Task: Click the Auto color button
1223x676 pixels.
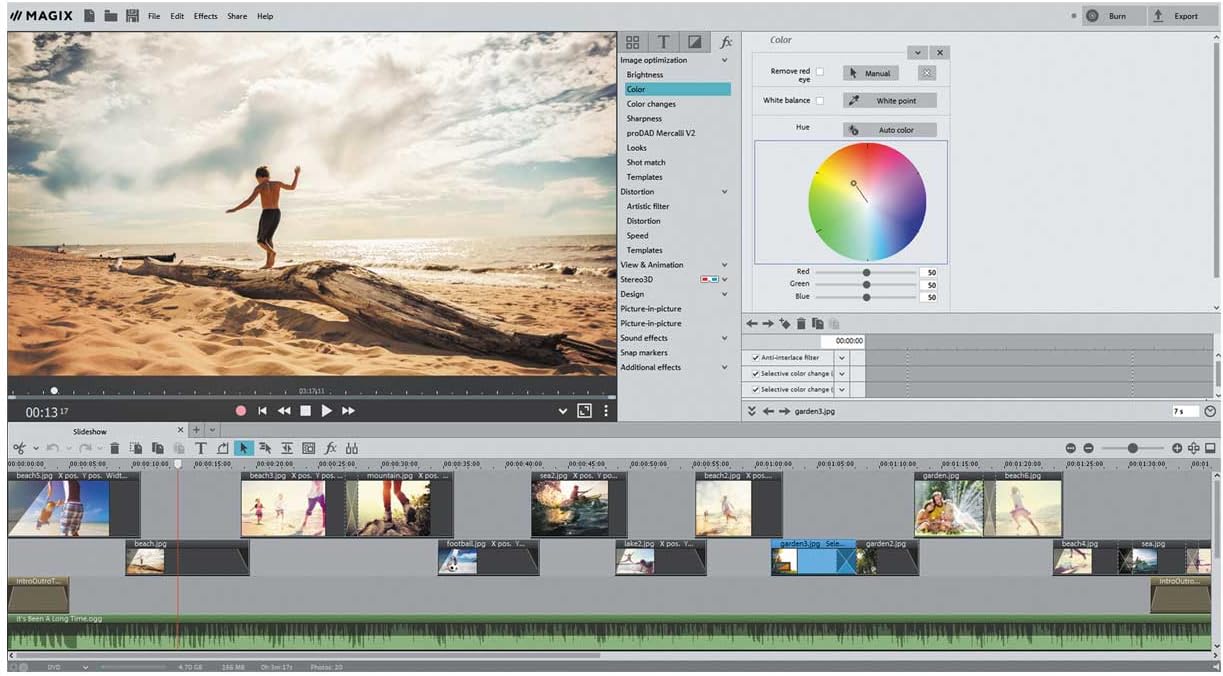Action: click(889, 130)
